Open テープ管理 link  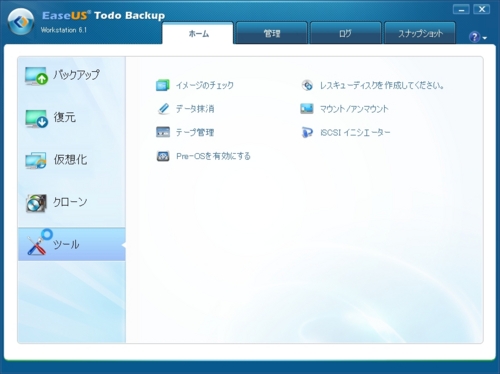coord(195,133)
